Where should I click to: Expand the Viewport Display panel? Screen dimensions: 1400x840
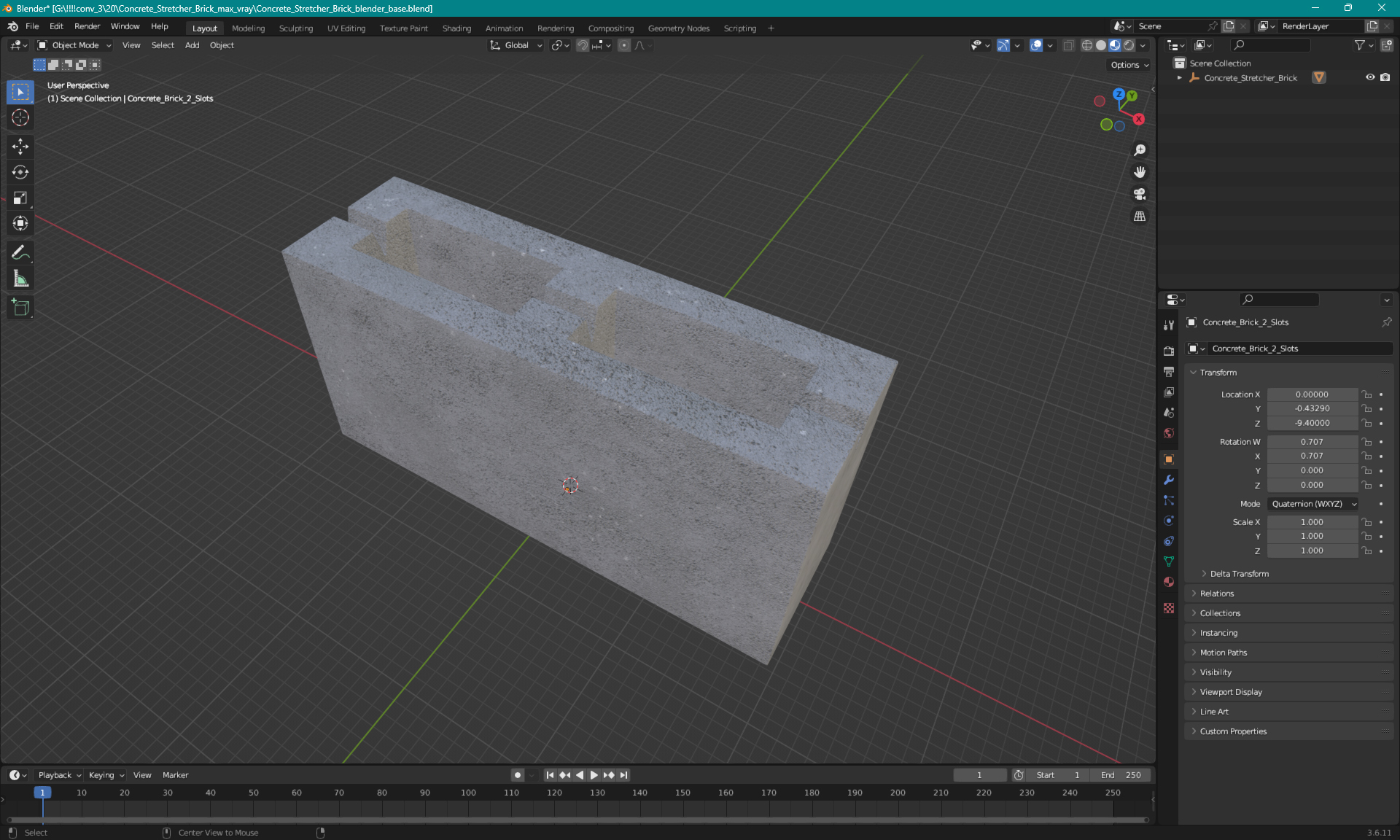(x=1289, y=692)
